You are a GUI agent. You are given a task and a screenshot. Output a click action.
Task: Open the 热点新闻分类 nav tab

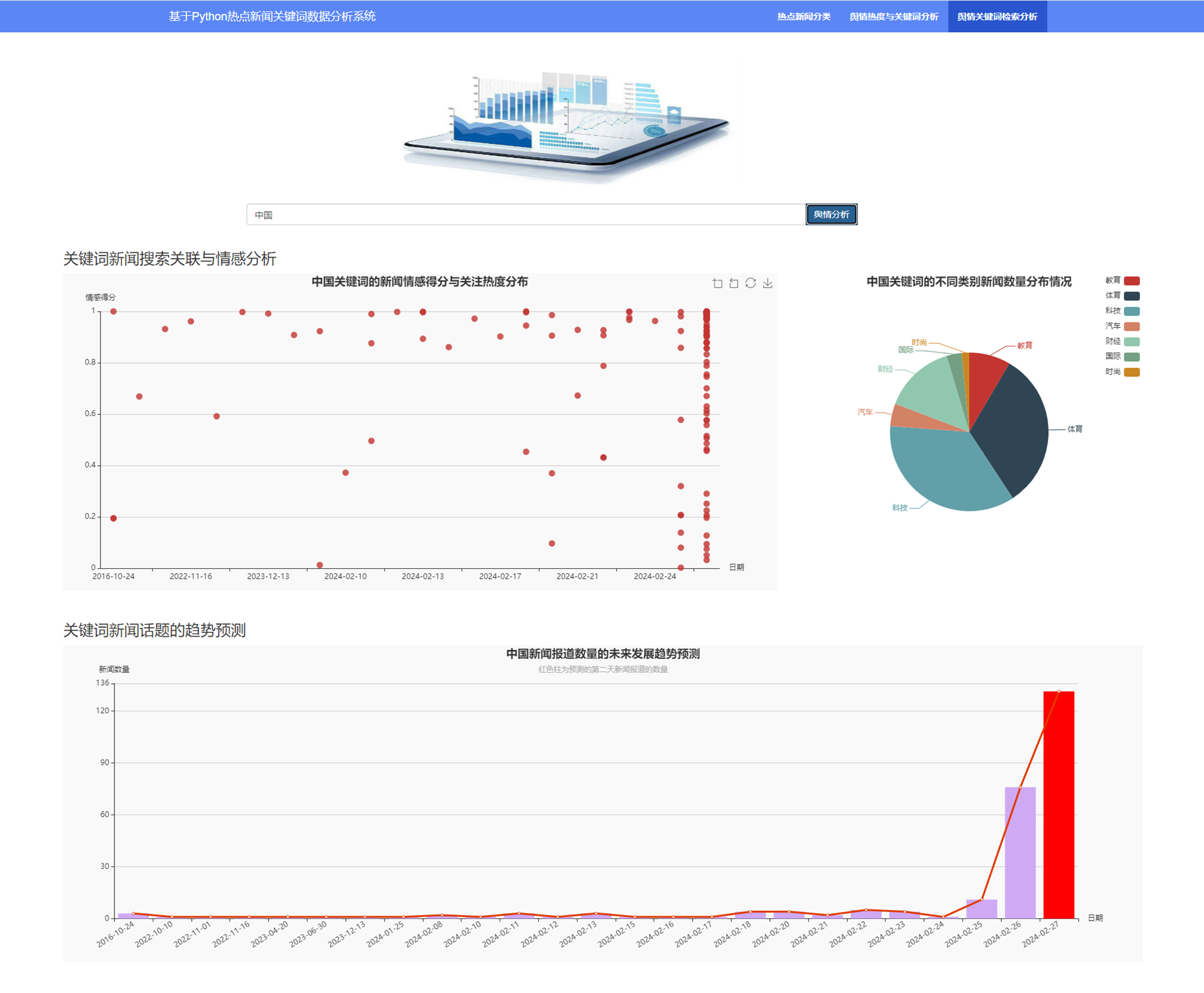click(x=803, y=16)
